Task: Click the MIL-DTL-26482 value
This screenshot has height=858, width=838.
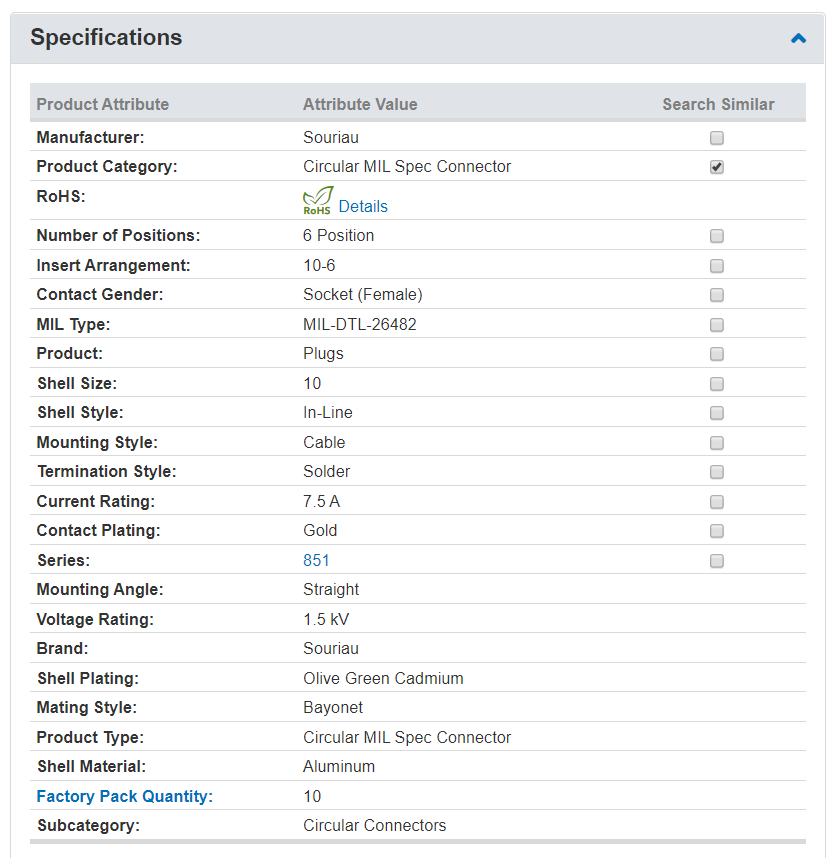Action: 360,324
